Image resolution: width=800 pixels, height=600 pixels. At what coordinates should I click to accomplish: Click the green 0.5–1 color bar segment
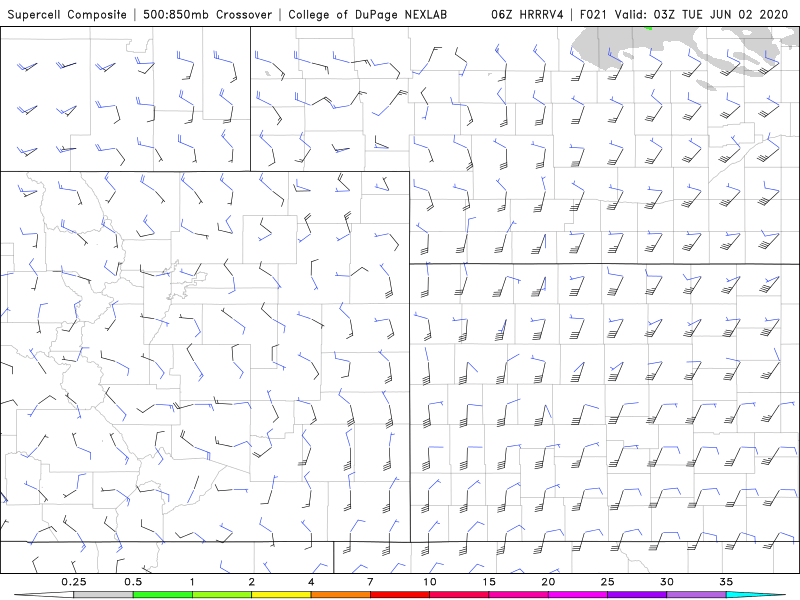tap(163, 595)
